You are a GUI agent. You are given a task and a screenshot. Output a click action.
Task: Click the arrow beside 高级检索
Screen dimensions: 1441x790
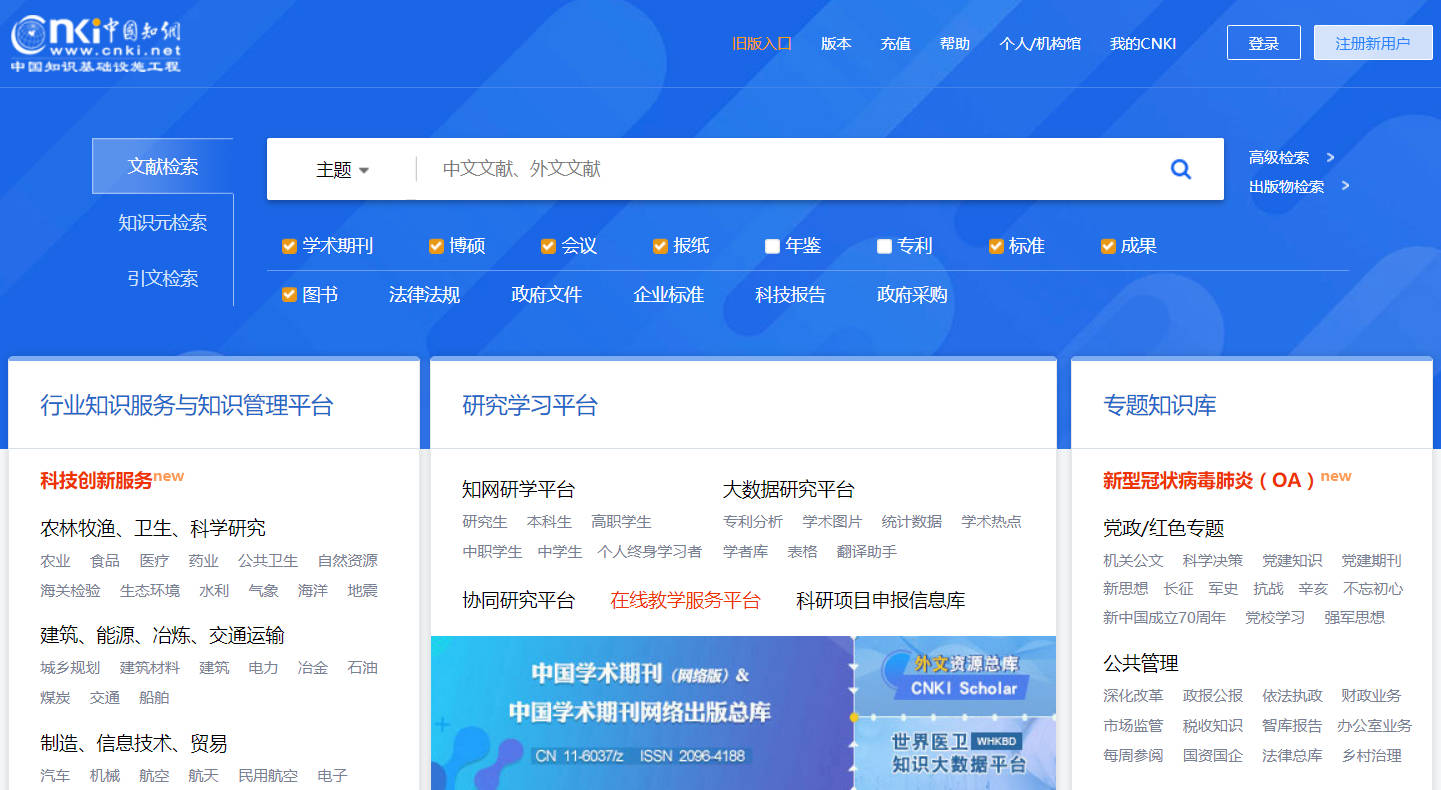click(x=1330, y=157)
